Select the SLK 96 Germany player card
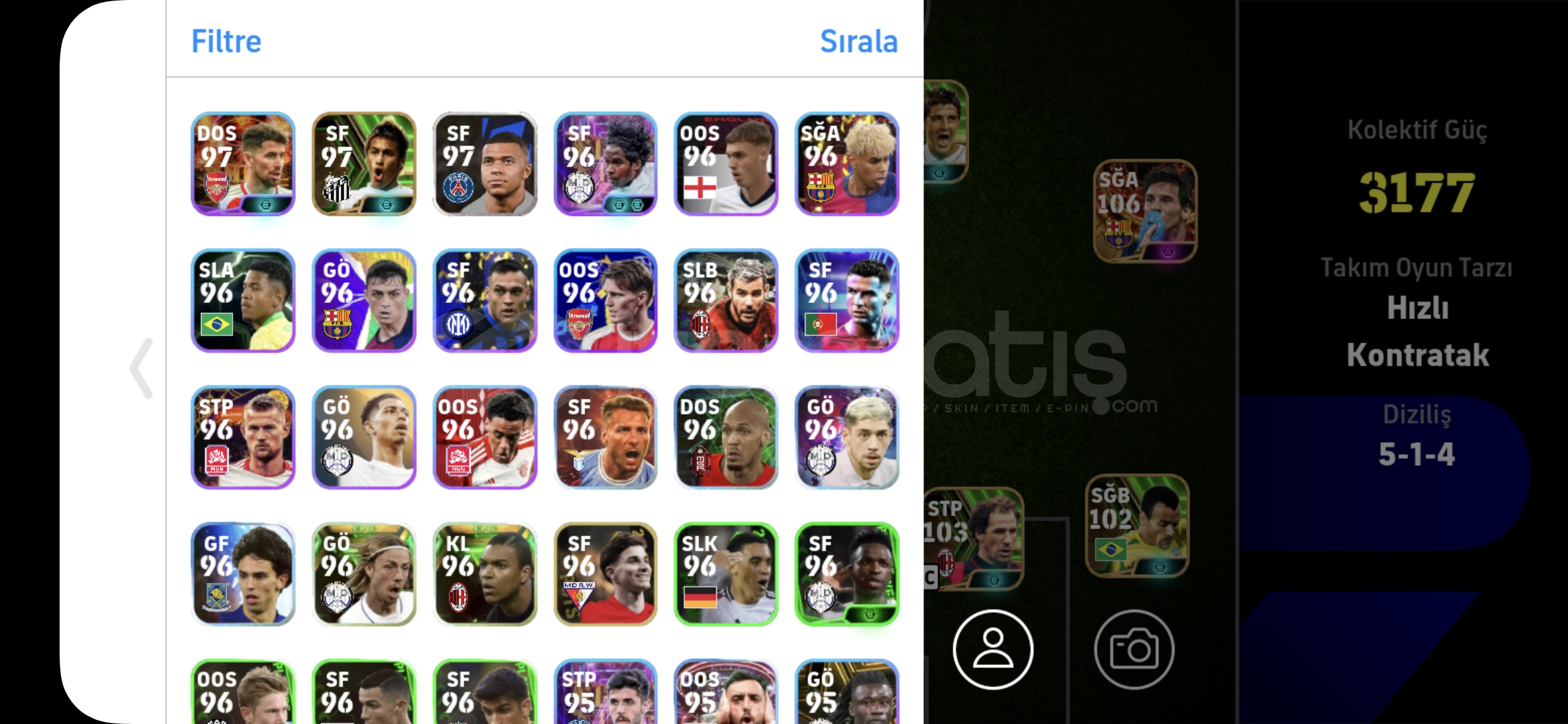 click(726, 574)
